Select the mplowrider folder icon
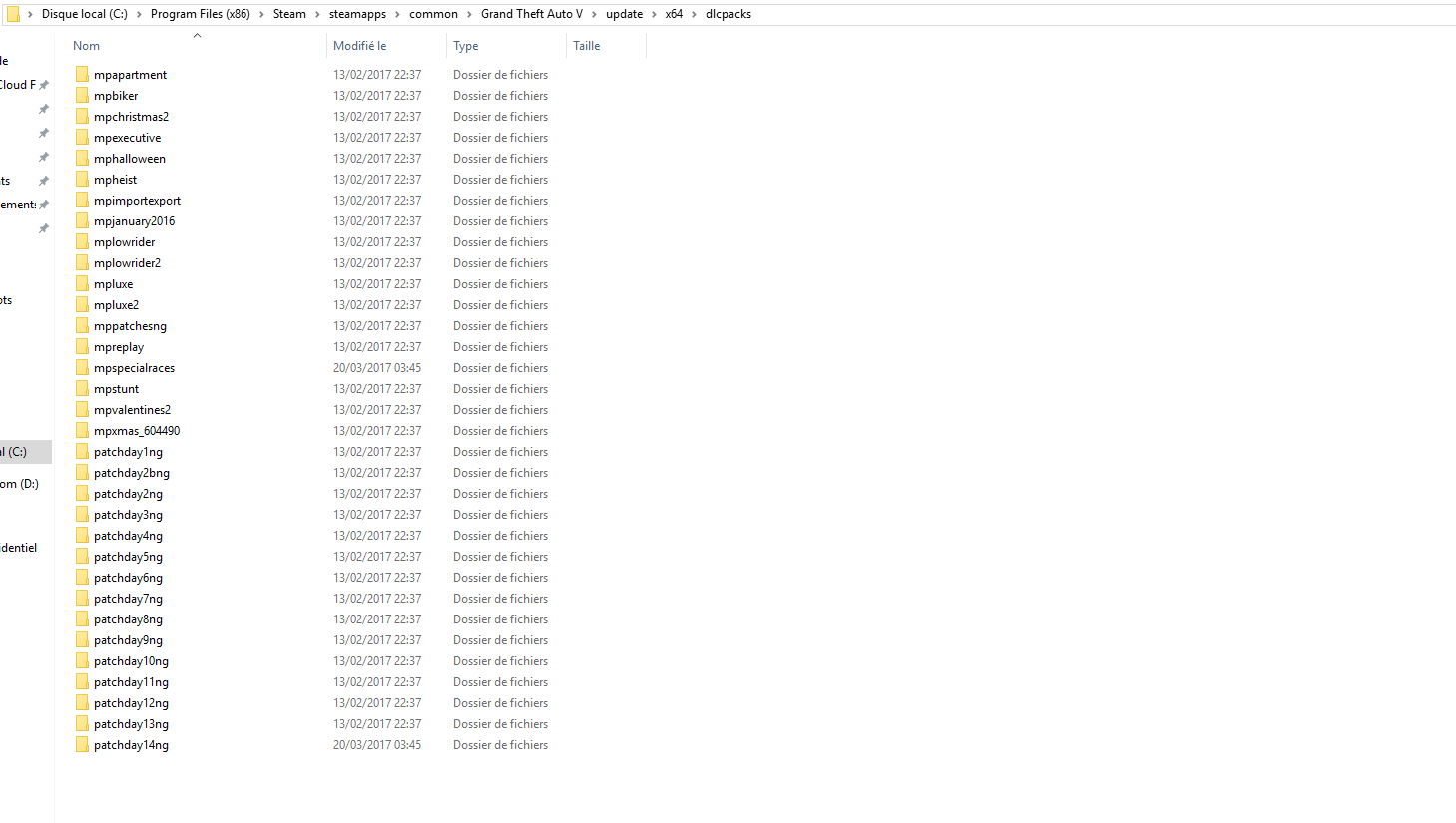 coord(82,241)
